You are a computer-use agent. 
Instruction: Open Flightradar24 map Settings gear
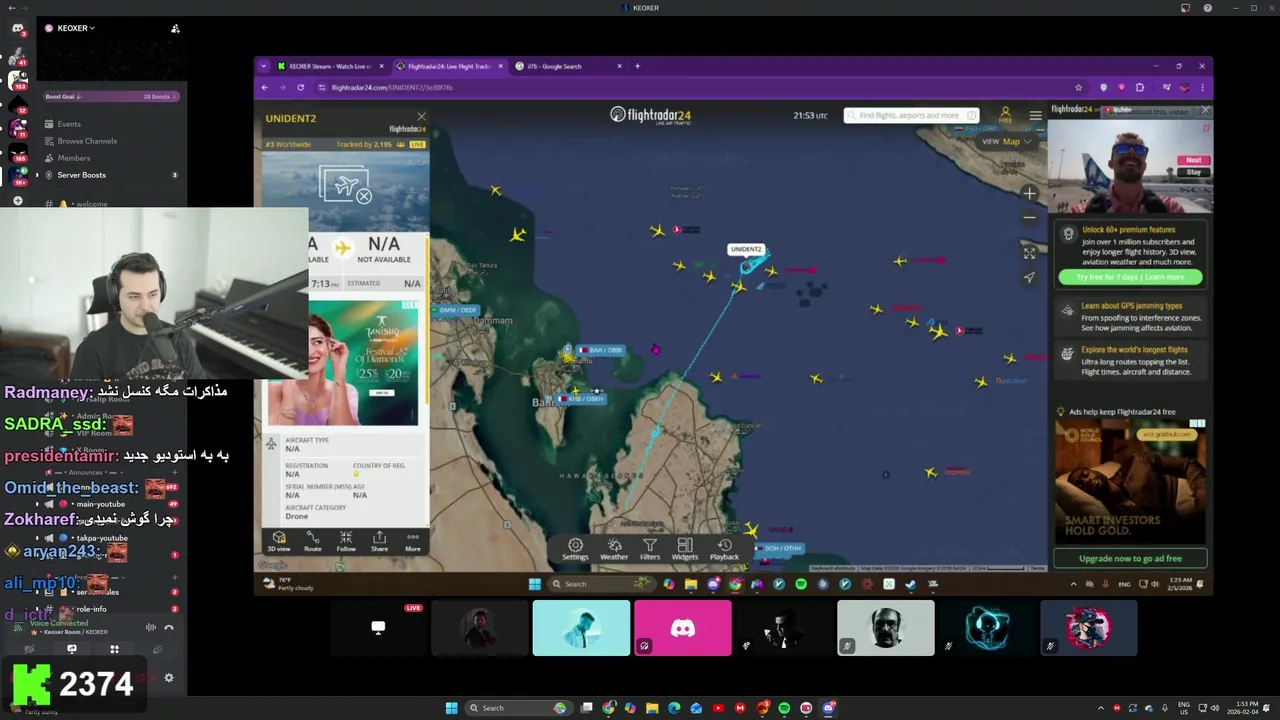click(575, 550)
